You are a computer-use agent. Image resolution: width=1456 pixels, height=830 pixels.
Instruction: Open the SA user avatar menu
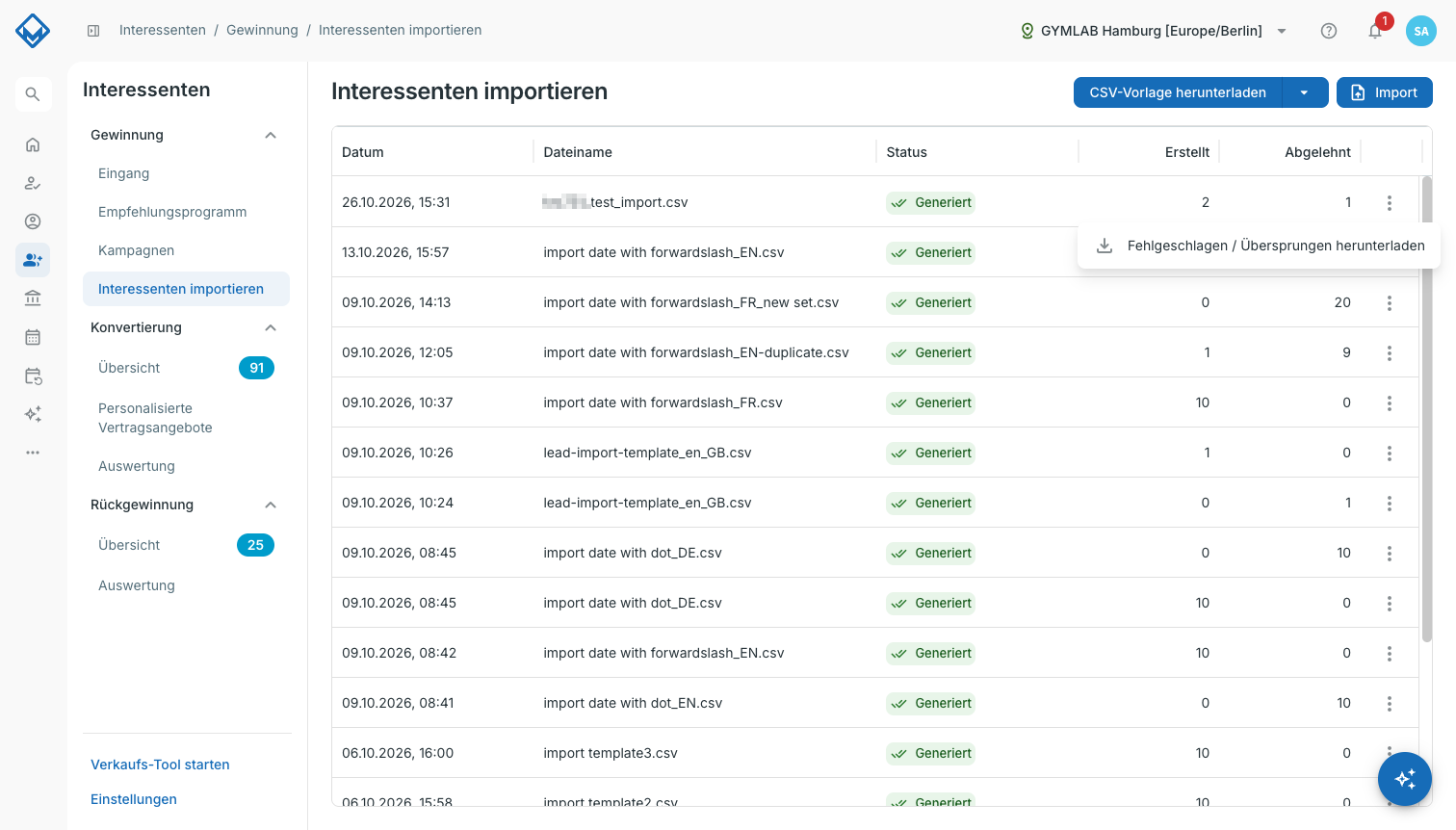pos(1421,31)
